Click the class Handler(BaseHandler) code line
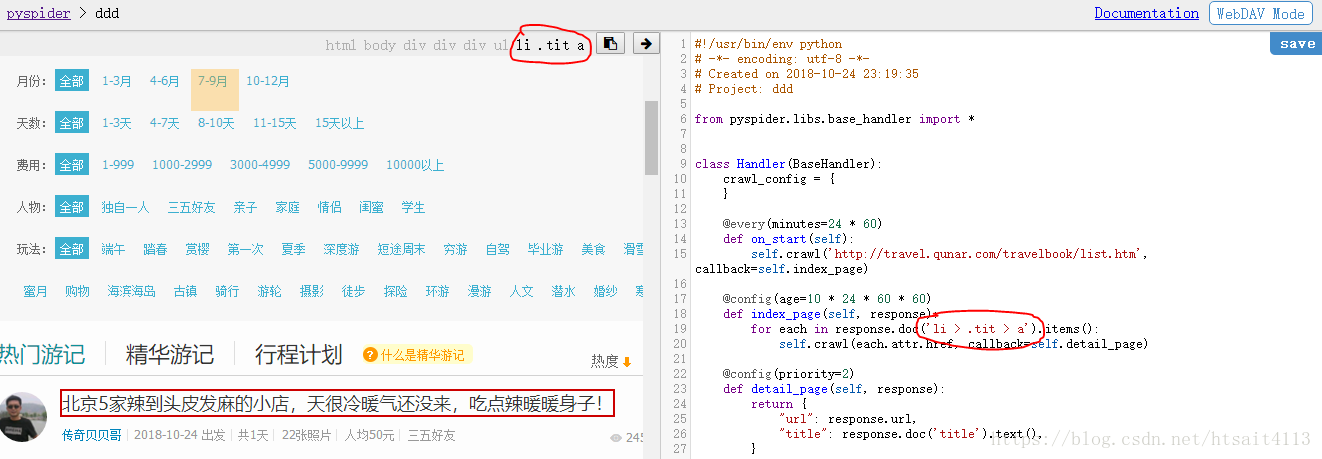This screenshot has height=459, width=1322. (x=788, y=164)
